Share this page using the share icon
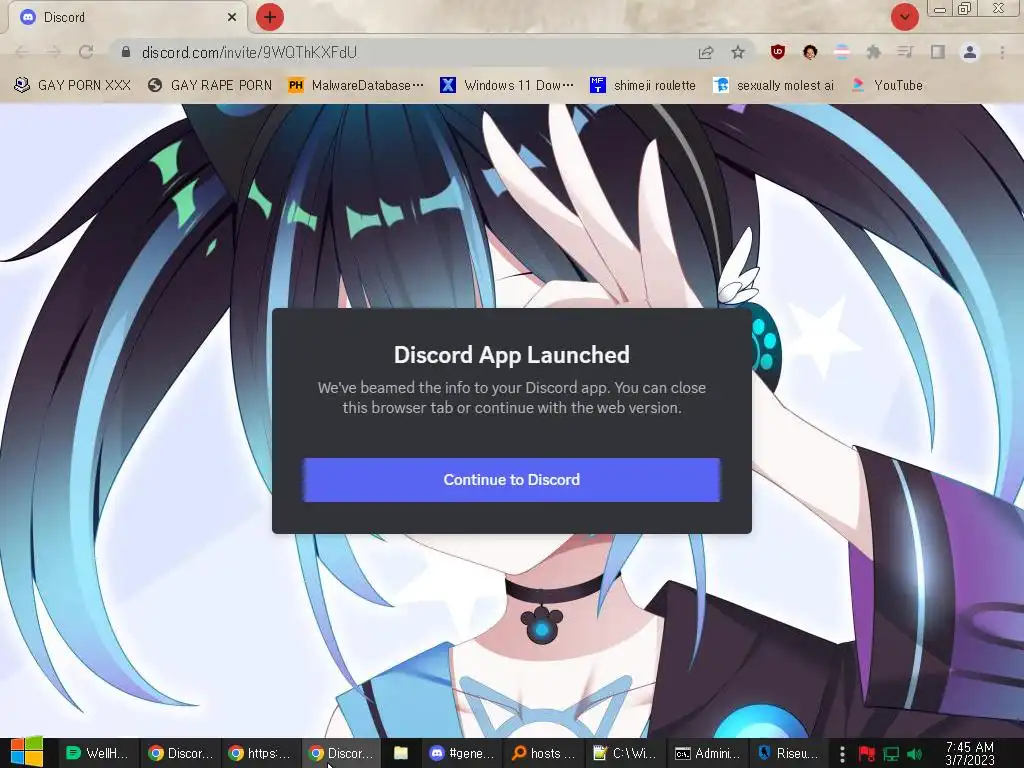 (706, 52)
